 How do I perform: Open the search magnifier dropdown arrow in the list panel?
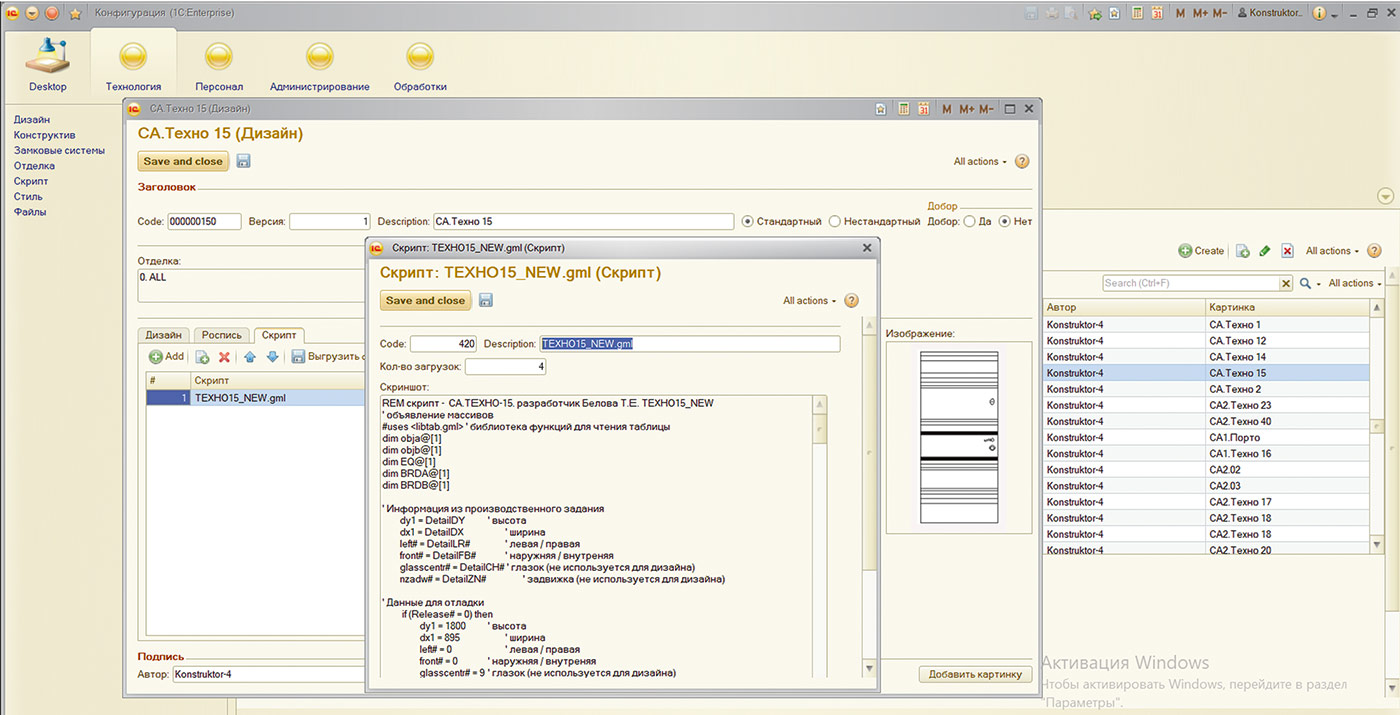click(x=1318, y=284)
